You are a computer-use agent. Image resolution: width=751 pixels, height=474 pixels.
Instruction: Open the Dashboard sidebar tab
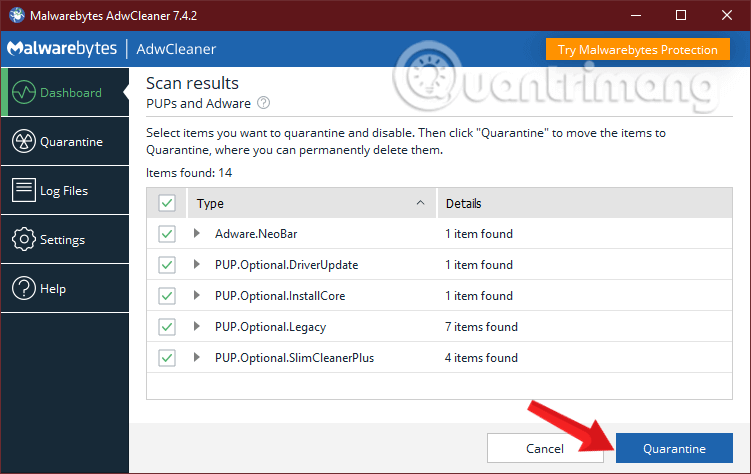coord(65,92)
